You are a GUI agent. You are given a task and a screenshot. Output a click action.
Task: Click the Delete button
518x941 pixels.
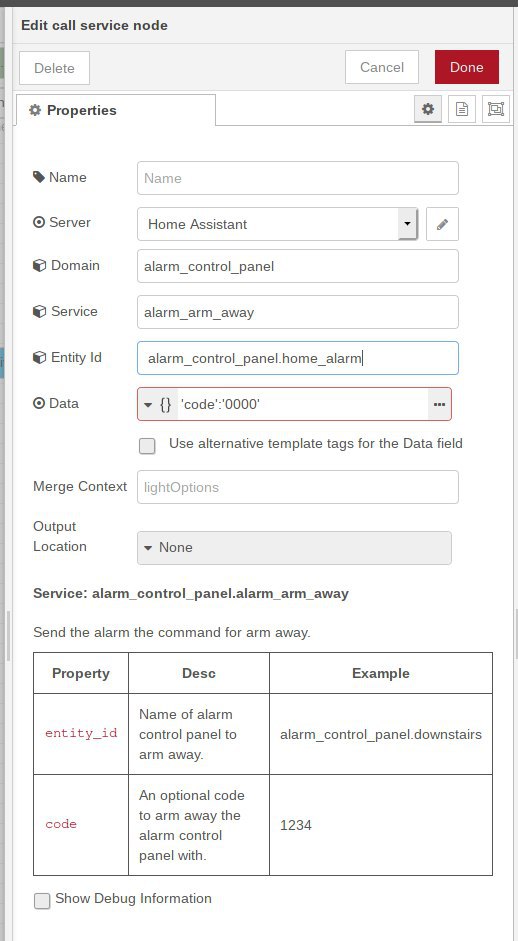(x=55, y=68)
